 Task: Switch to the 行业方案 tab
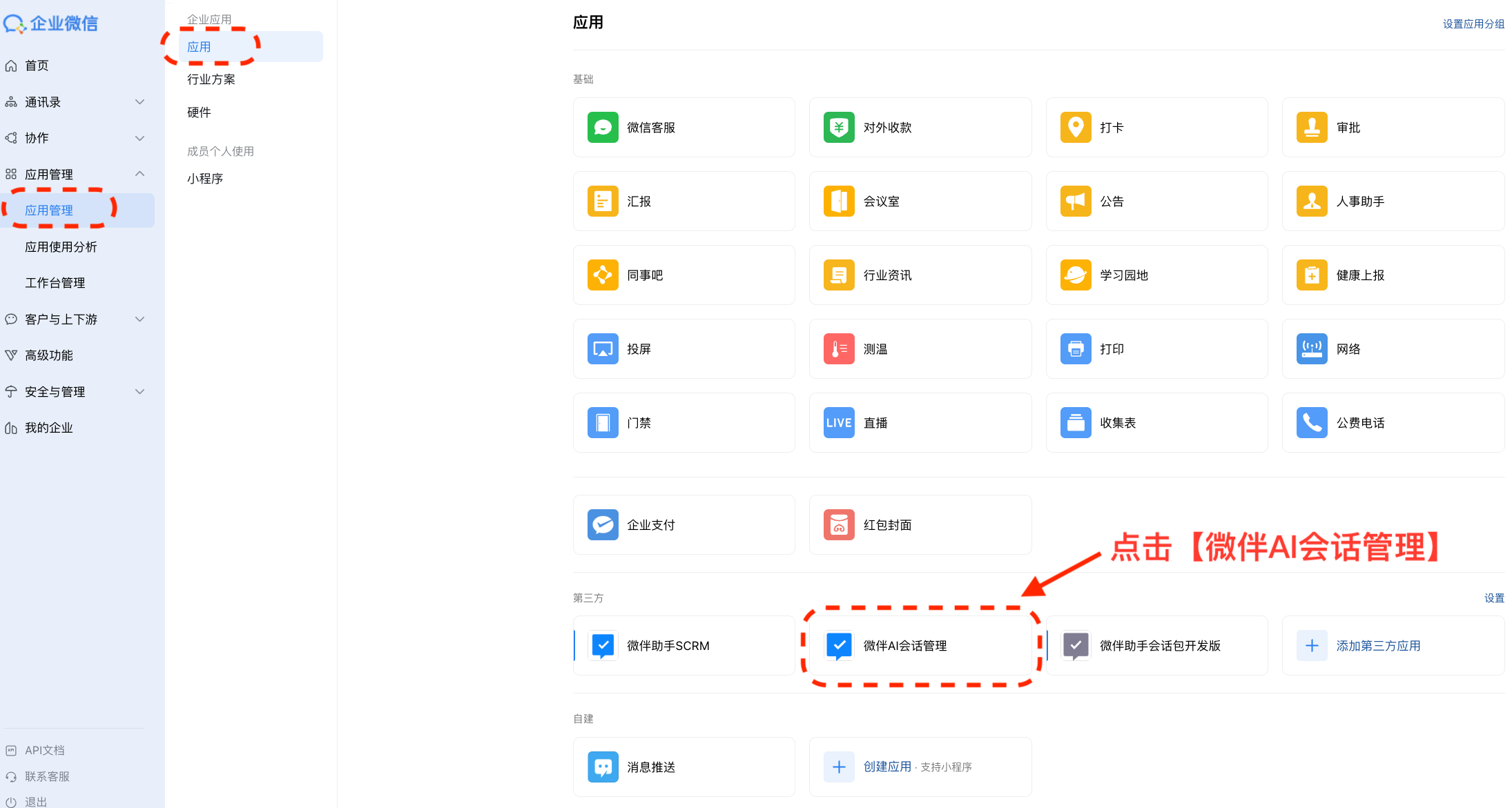[211, 79]
